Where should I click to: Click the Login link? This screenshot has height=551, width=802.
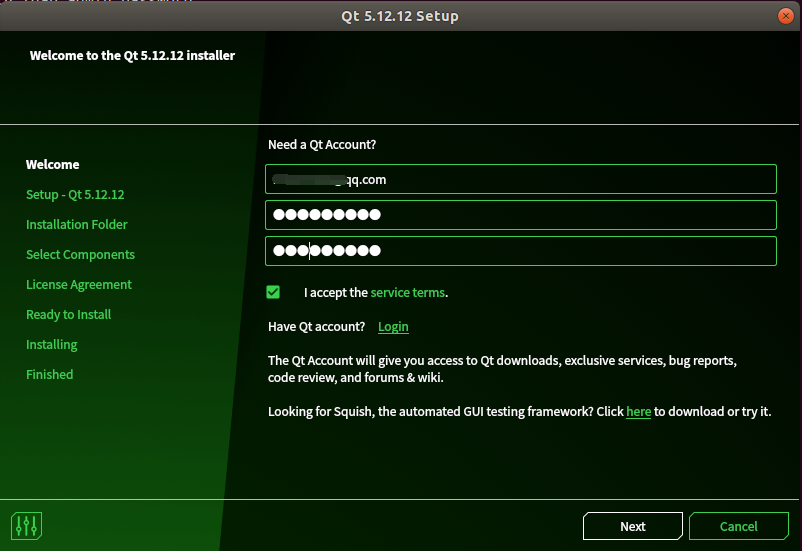(393, 326)
